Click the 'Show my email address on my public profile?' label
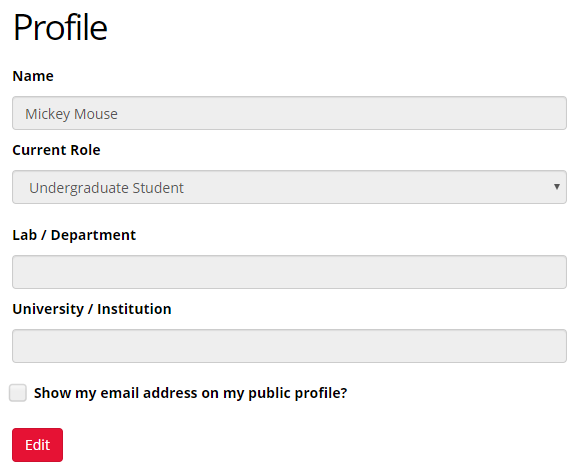The height and width of the screenshot is (472, 580). coord(190,393)
